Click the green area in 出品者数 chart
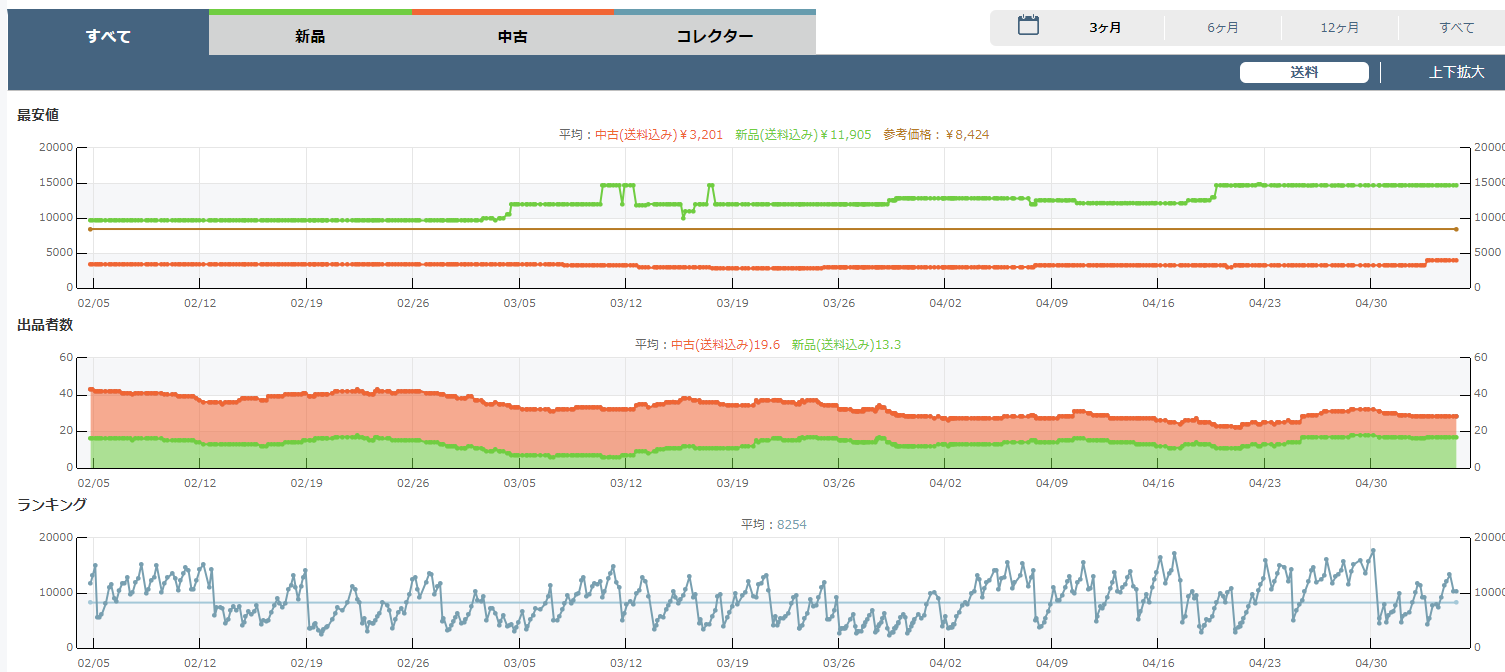The height and width of the screenshot is (672, 1505). pyautogui.click(x=300, y=455)
